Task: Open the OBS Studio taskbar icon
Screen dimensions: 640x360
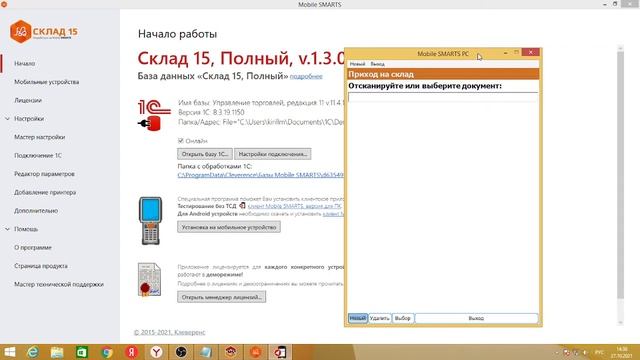Action: point(181,352)
